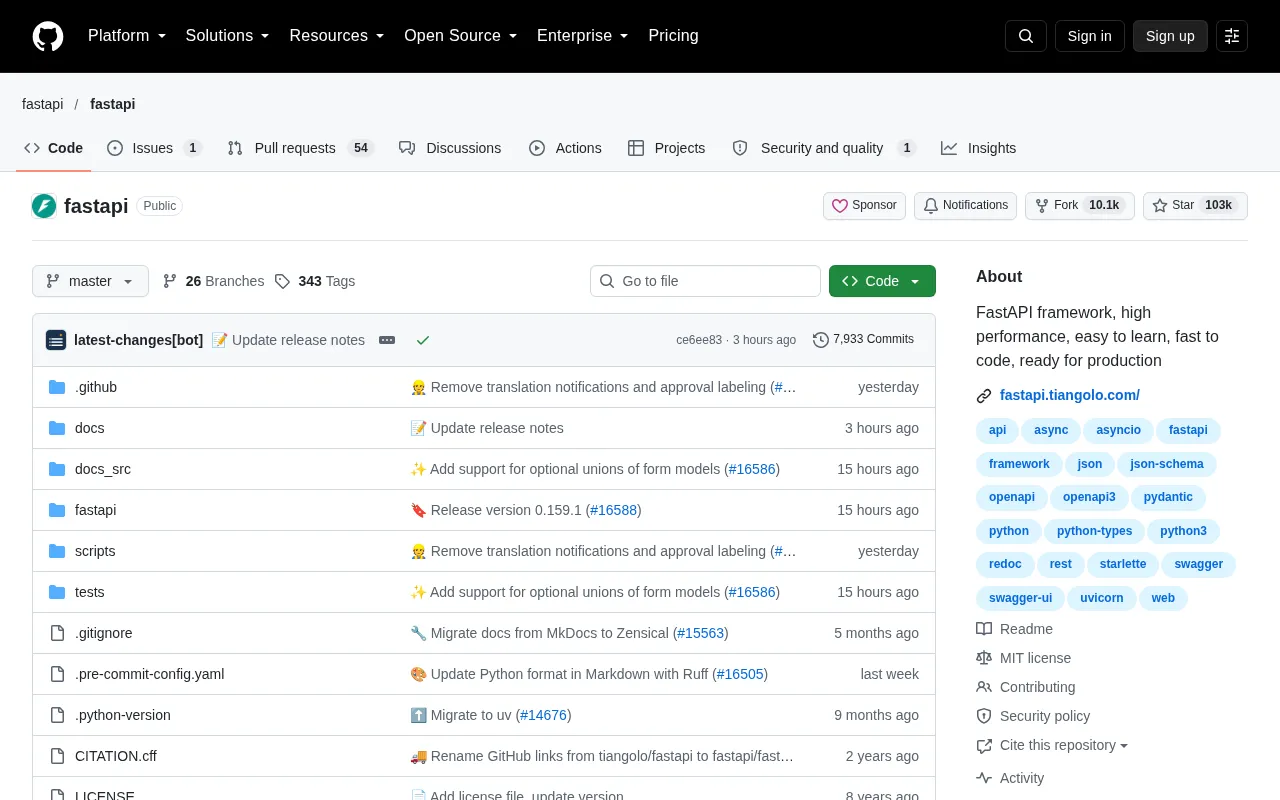1280x800 pixels.
Task: Open the Pull requests tab
Action: (x=301, y=148)
